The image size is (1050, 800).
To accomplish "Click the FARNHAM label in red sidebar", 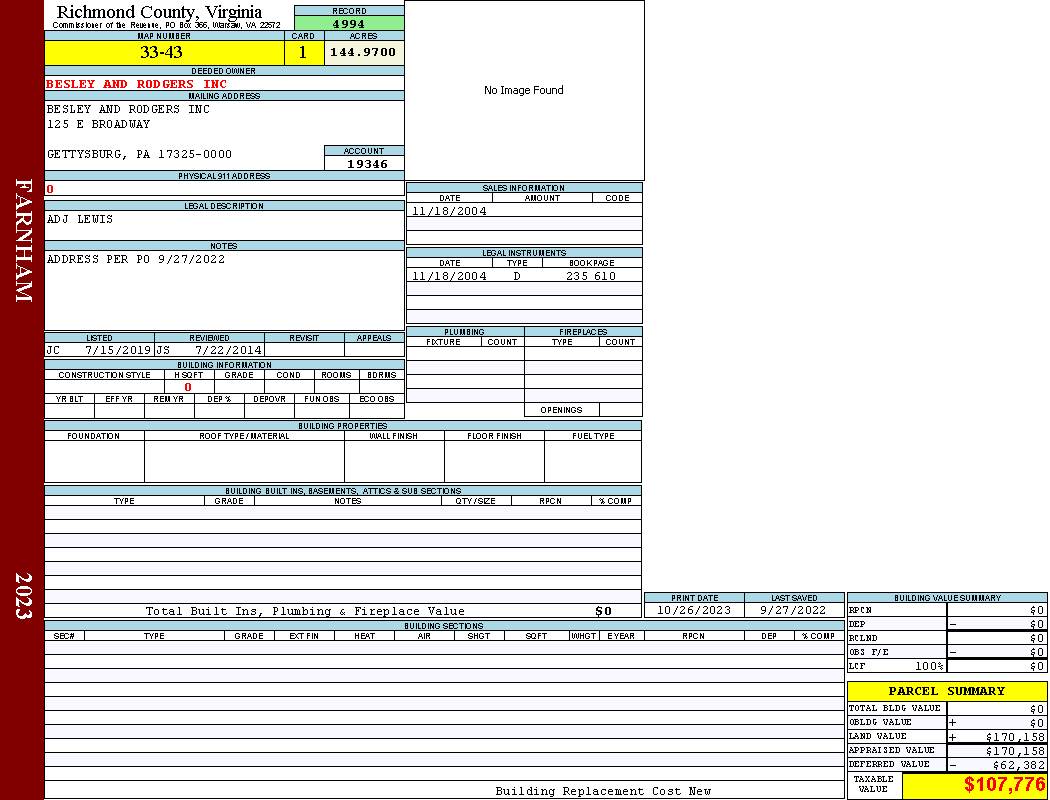I will [x=23, y=240].
